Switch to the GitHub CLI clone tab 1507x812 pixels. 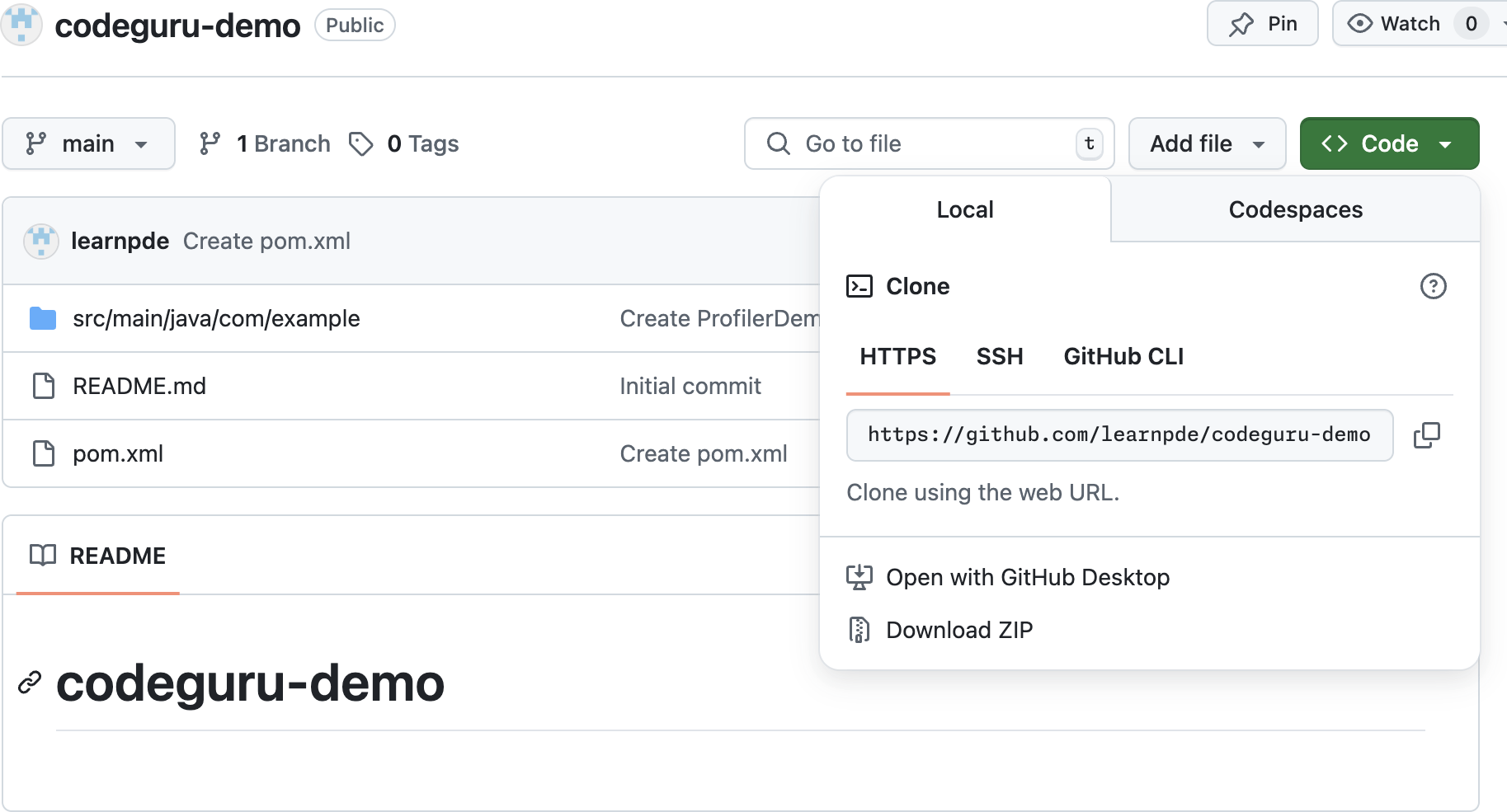click(1123, 357)
